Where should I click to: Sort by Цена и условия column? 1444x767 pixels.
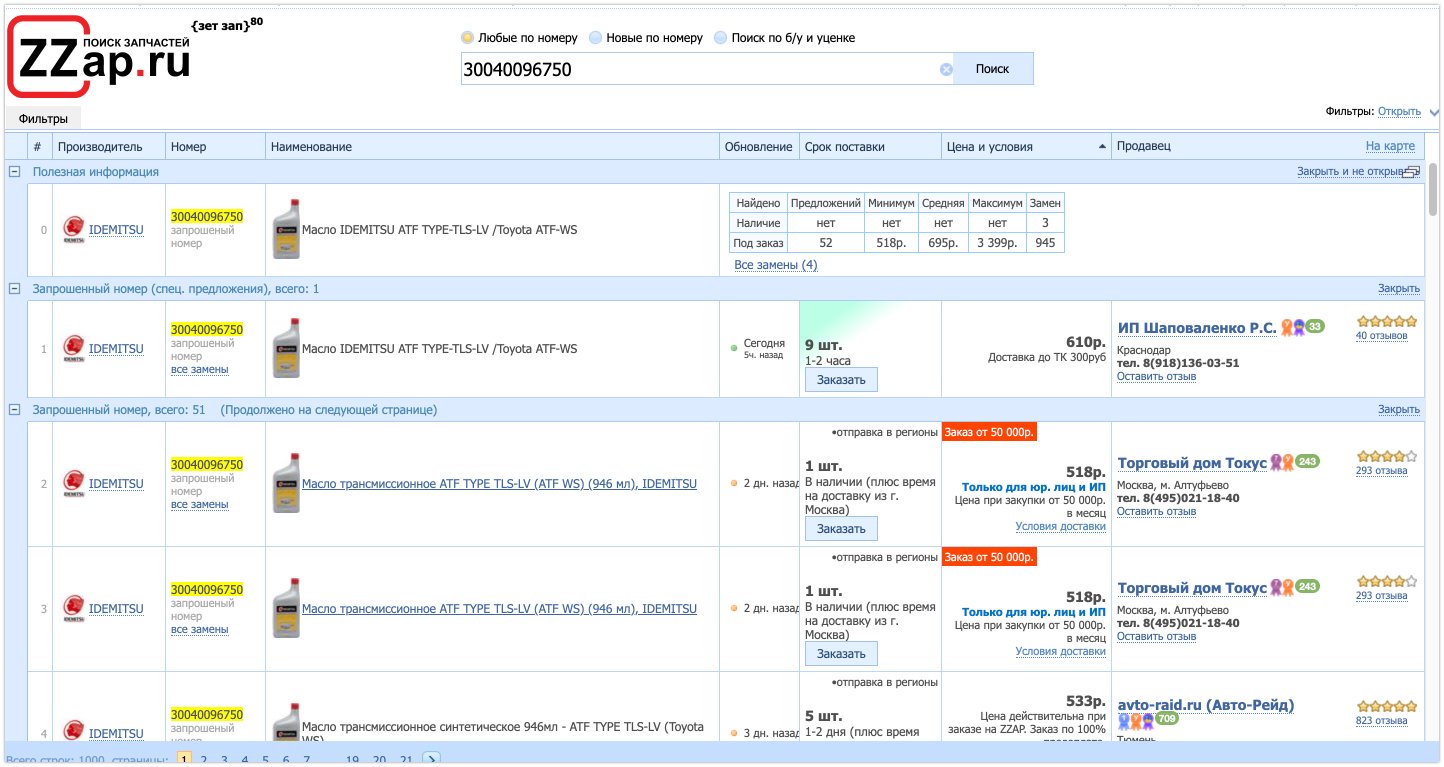1026,147
